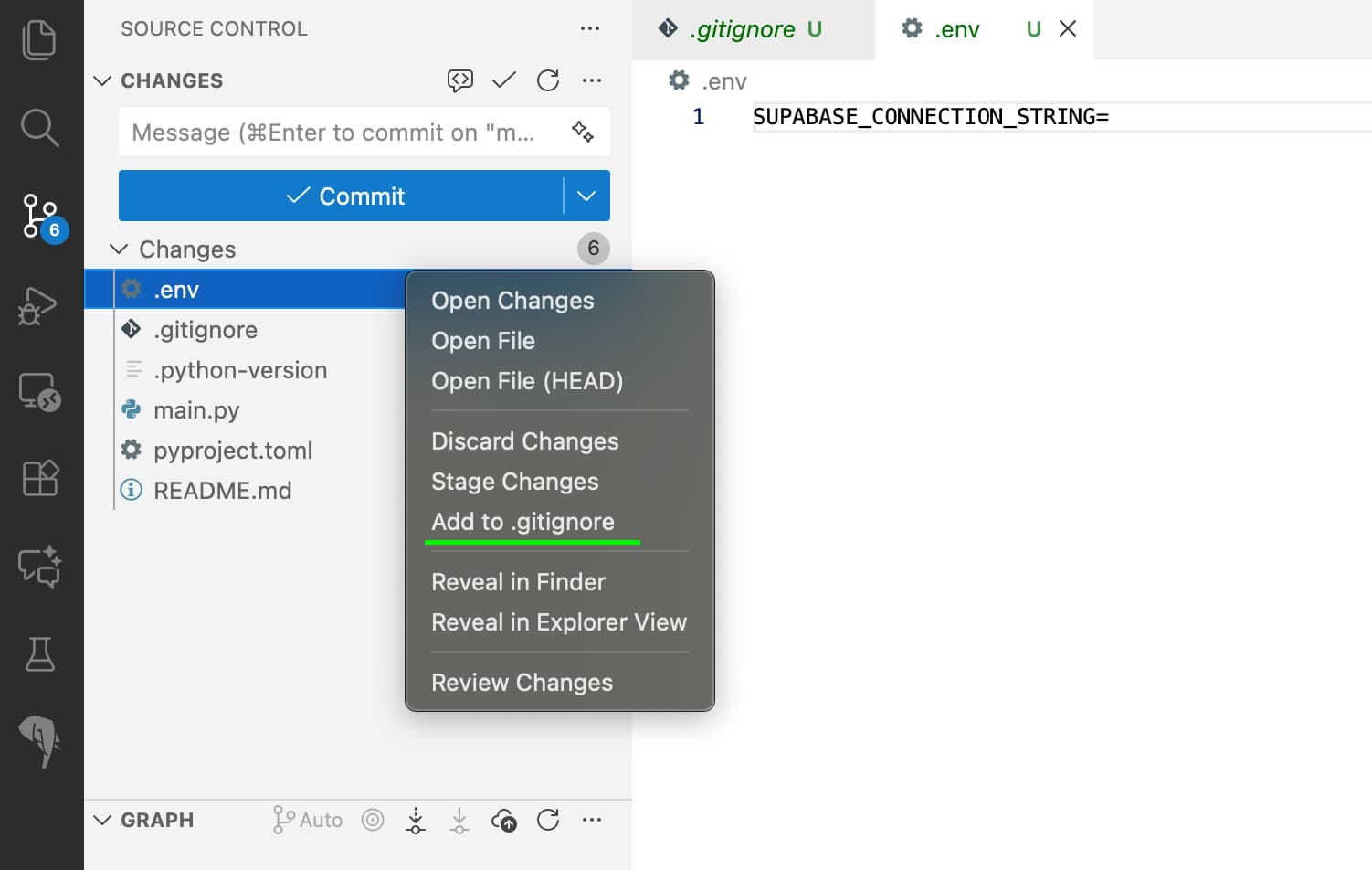
Task: Open the Explorer view in activity bar
Action: pos(39,40)
